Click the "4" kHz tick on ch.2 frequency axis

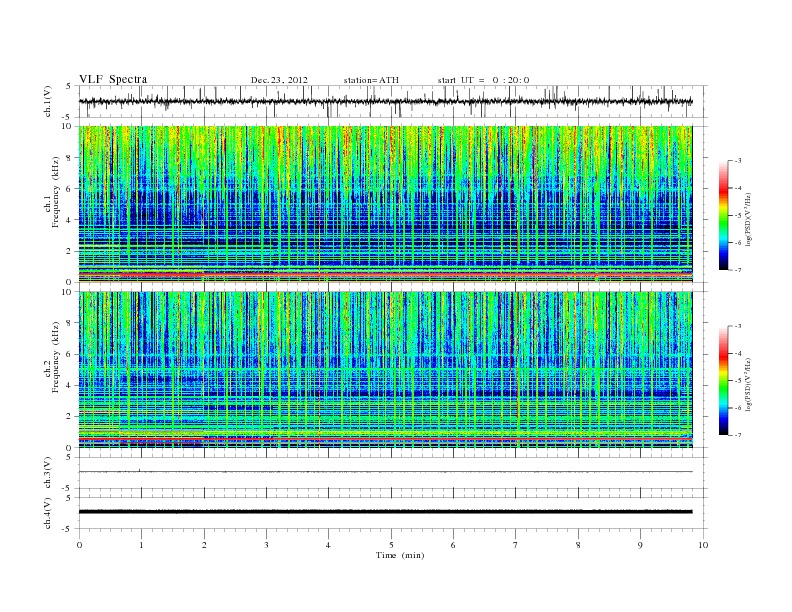[70, 386]
